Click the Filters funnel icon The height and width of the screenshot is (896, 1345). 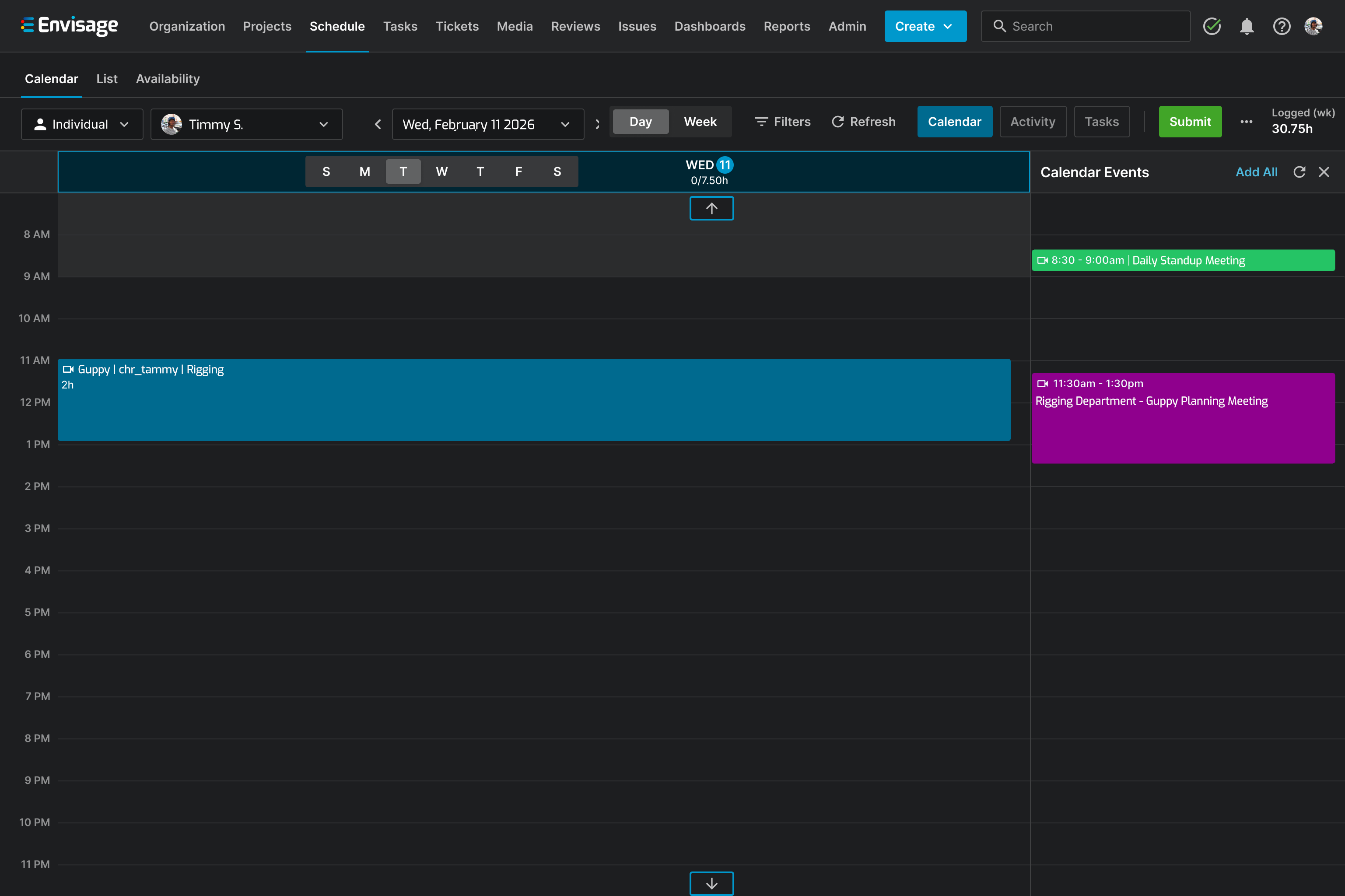pos(762,121)
